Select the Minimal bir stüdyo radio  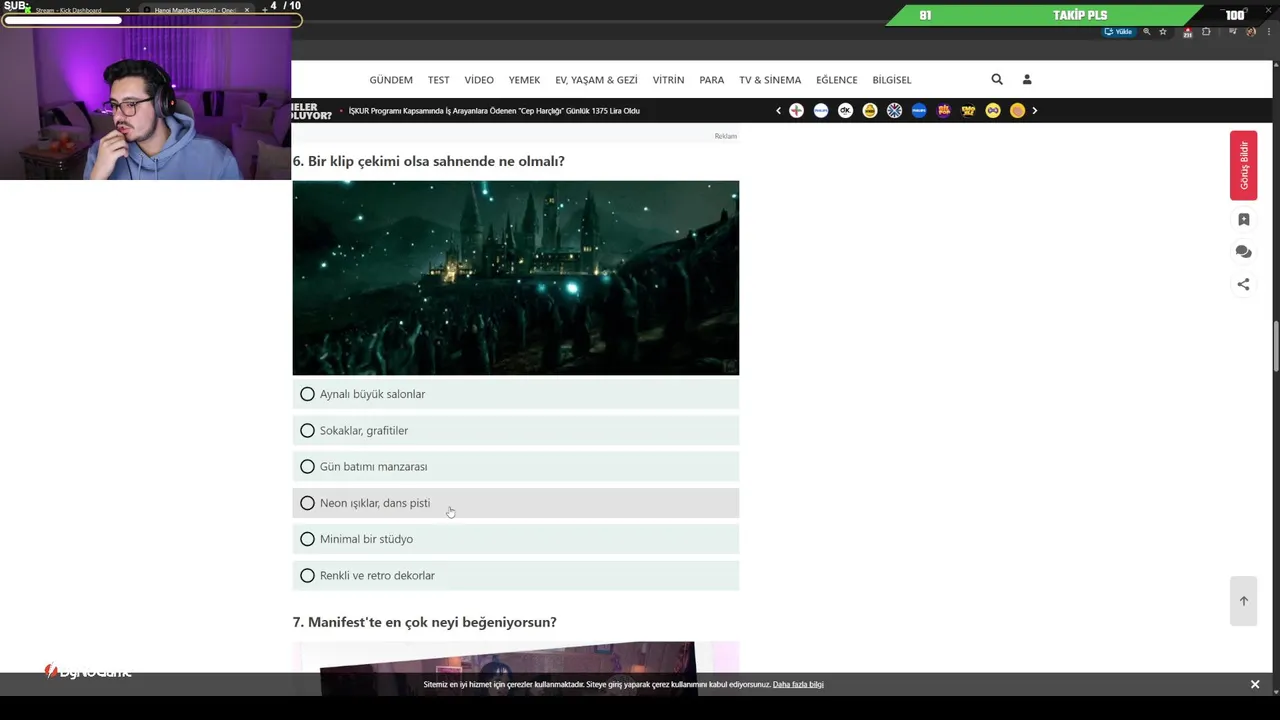[x=307, y=539]
